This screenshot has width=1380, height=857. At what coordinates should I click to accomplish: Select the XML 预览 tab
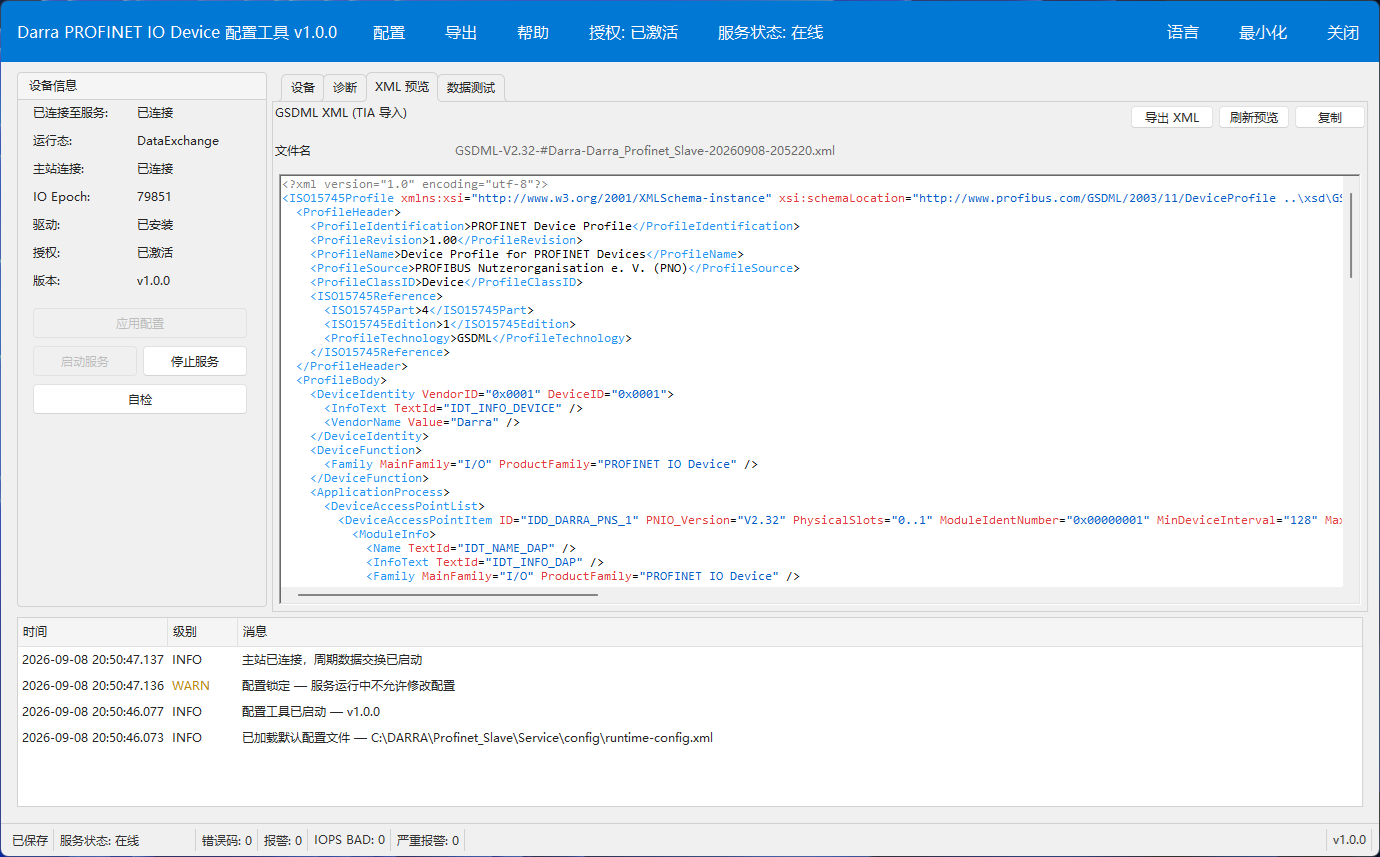pos(402,87)
